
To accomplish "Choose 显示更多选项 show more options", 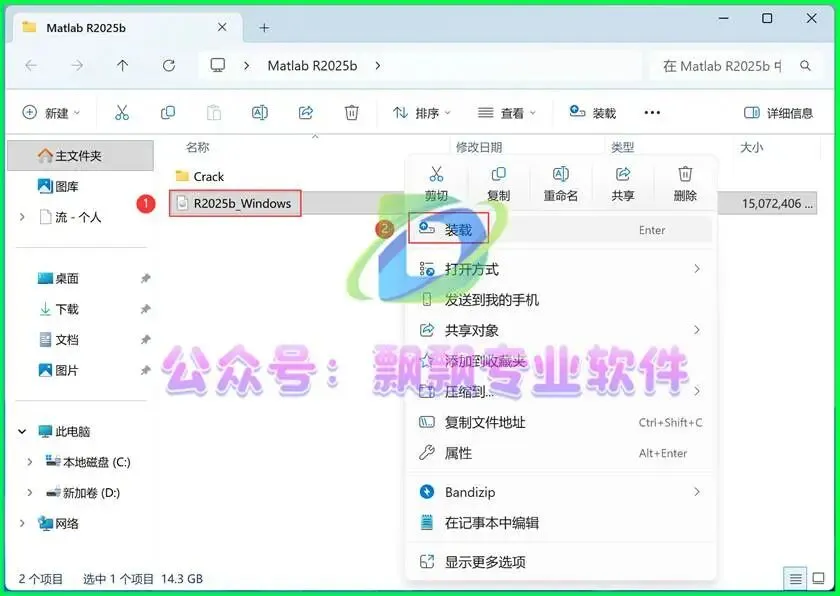I will pos(561,562).
